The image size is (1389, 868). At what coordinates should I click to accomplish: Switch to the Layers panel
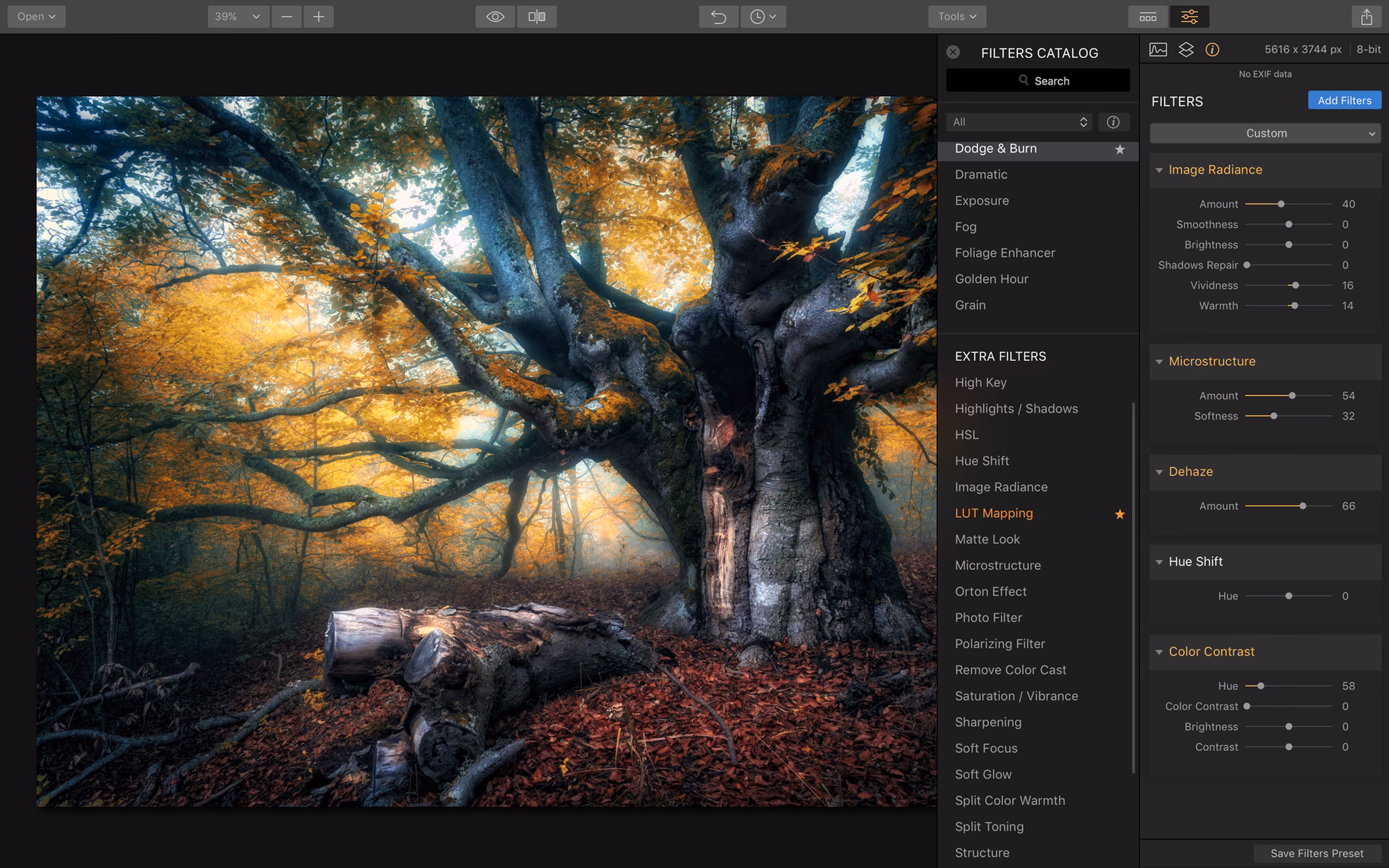1186,49
